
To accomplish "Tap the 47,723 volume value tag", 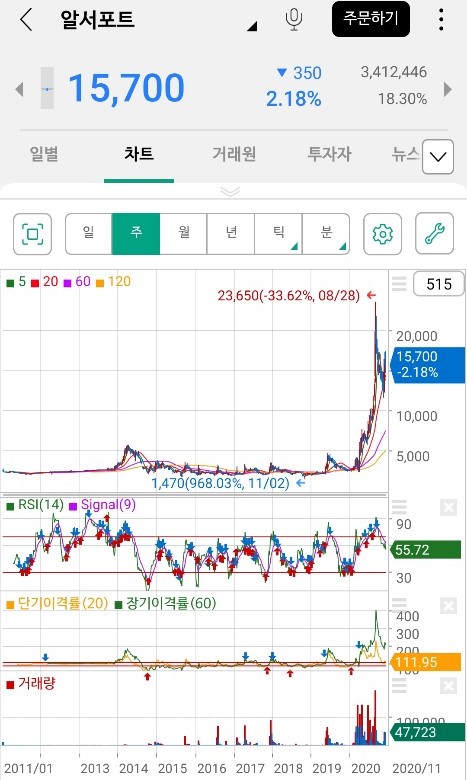I will (x=427, y=732).
